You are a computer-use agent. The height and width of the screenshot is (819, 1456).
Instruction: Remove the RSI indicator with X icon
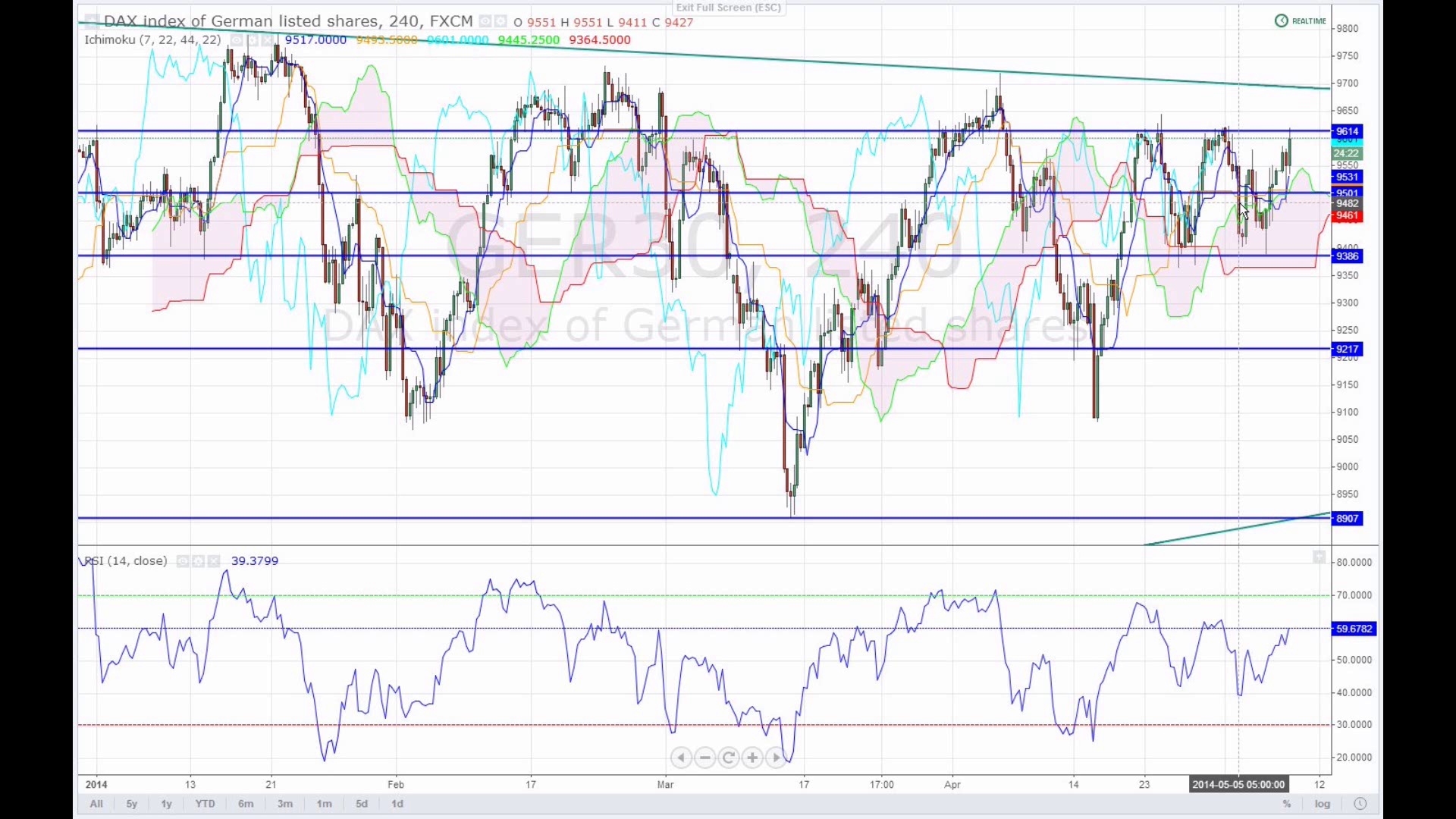coord(214,561)
